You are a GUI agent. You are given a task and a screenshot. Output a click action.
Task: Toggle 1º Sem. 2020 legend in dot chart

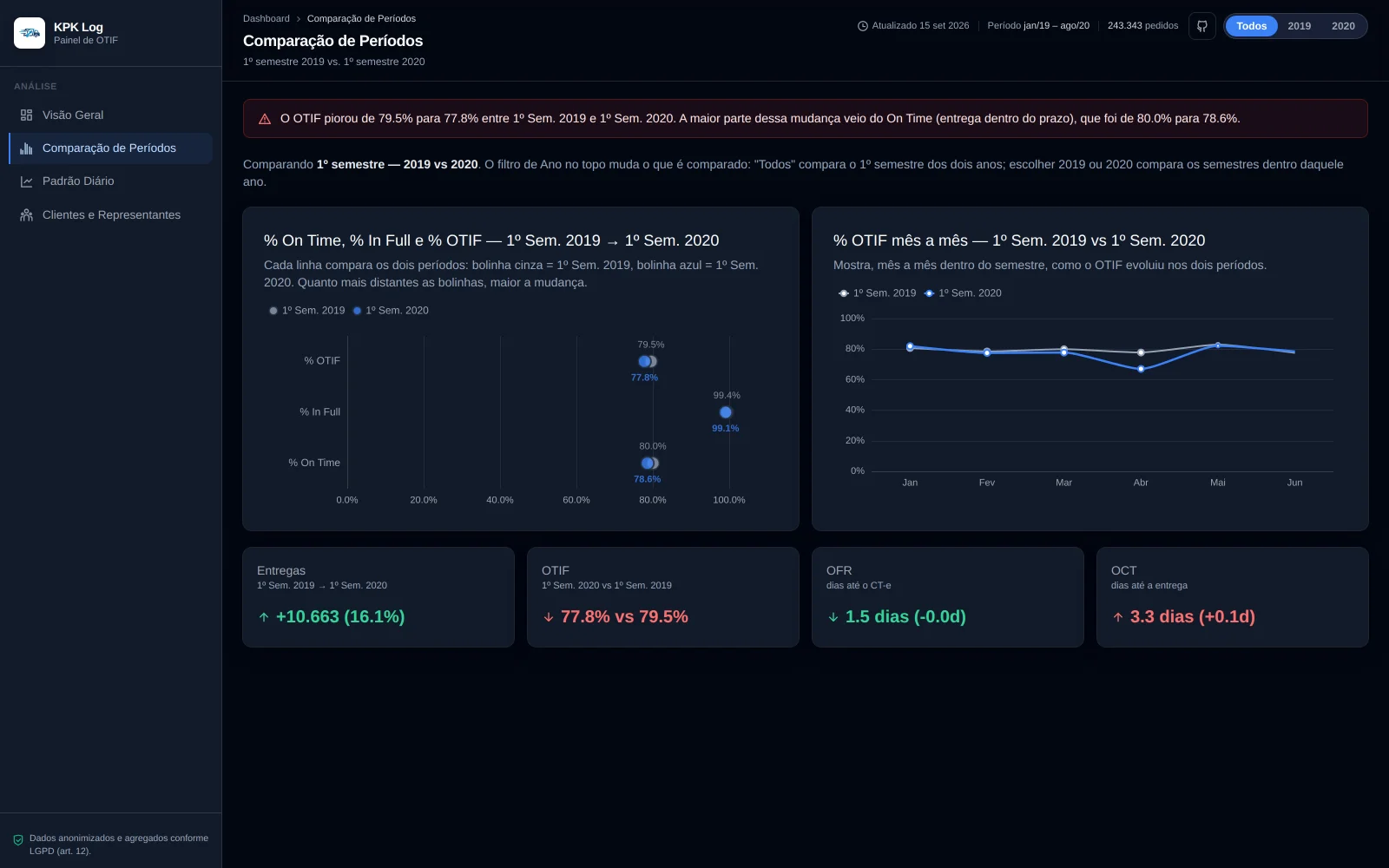391,311
